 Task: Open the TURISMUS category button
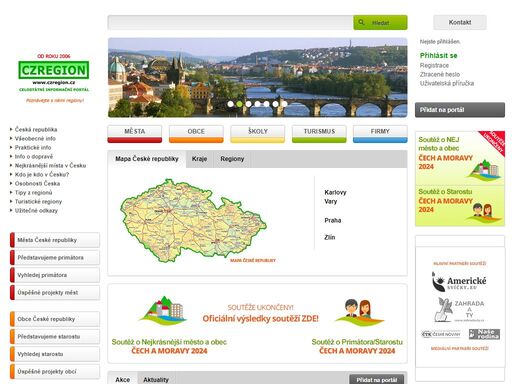pyautogui.click(x=319, y=134)
